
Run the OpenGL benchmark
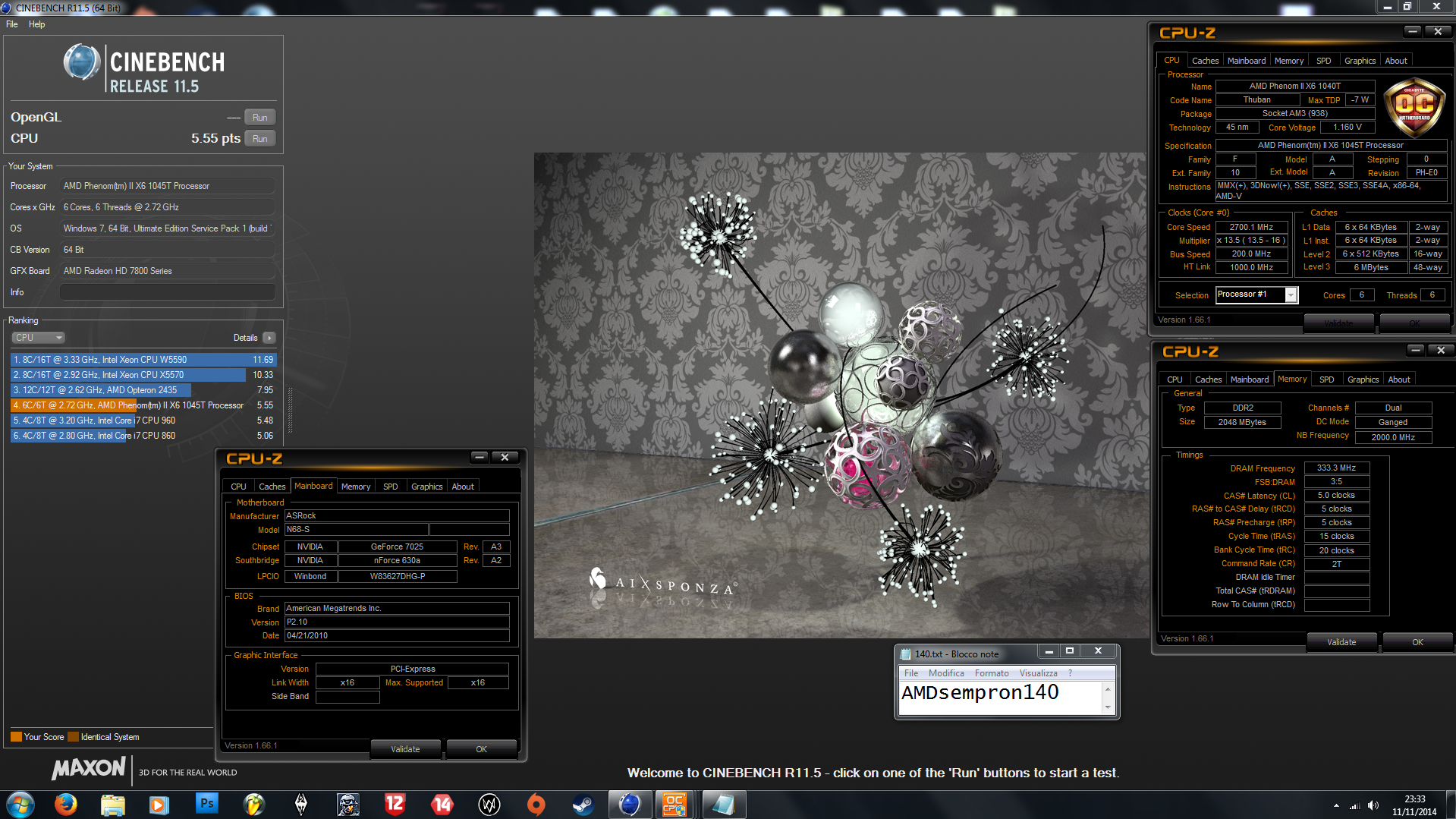pos(259,118)
